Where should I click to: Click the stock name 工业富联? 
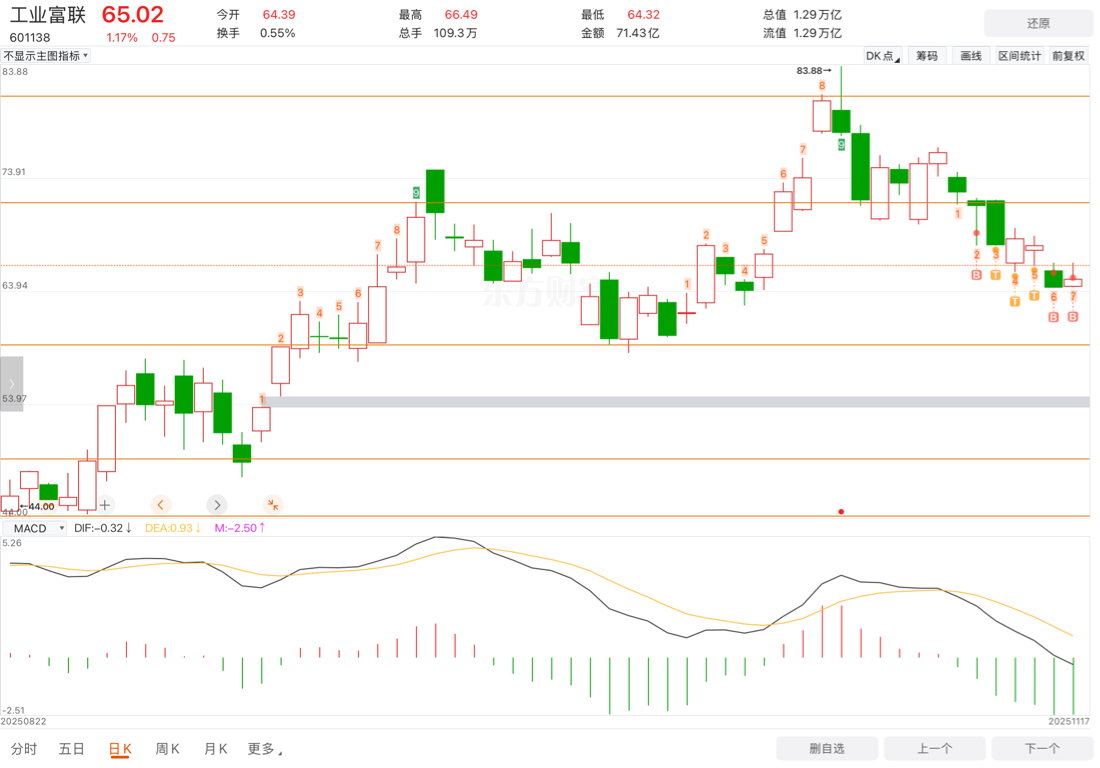pyautogui.click(x=48, y=15)
